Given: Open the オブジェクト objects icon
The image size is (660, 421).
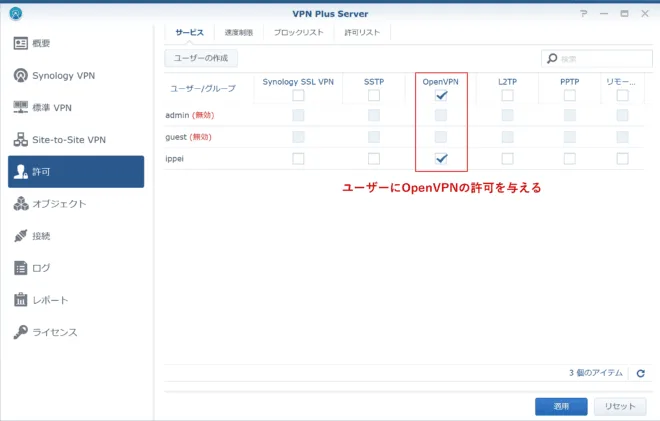Looking at the screenshot, I should point(21,204).
